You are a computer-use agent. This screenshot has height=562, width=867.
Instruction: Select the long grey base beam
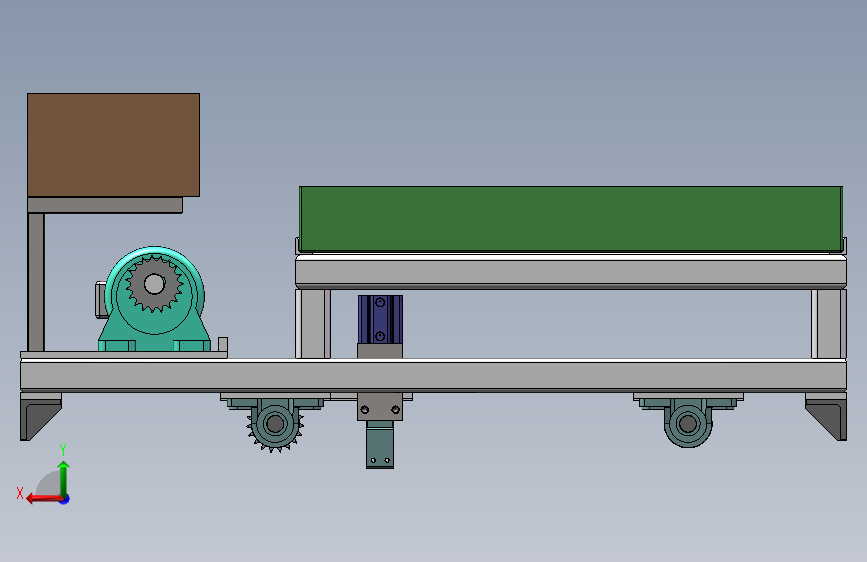click(x=434, y=376)
